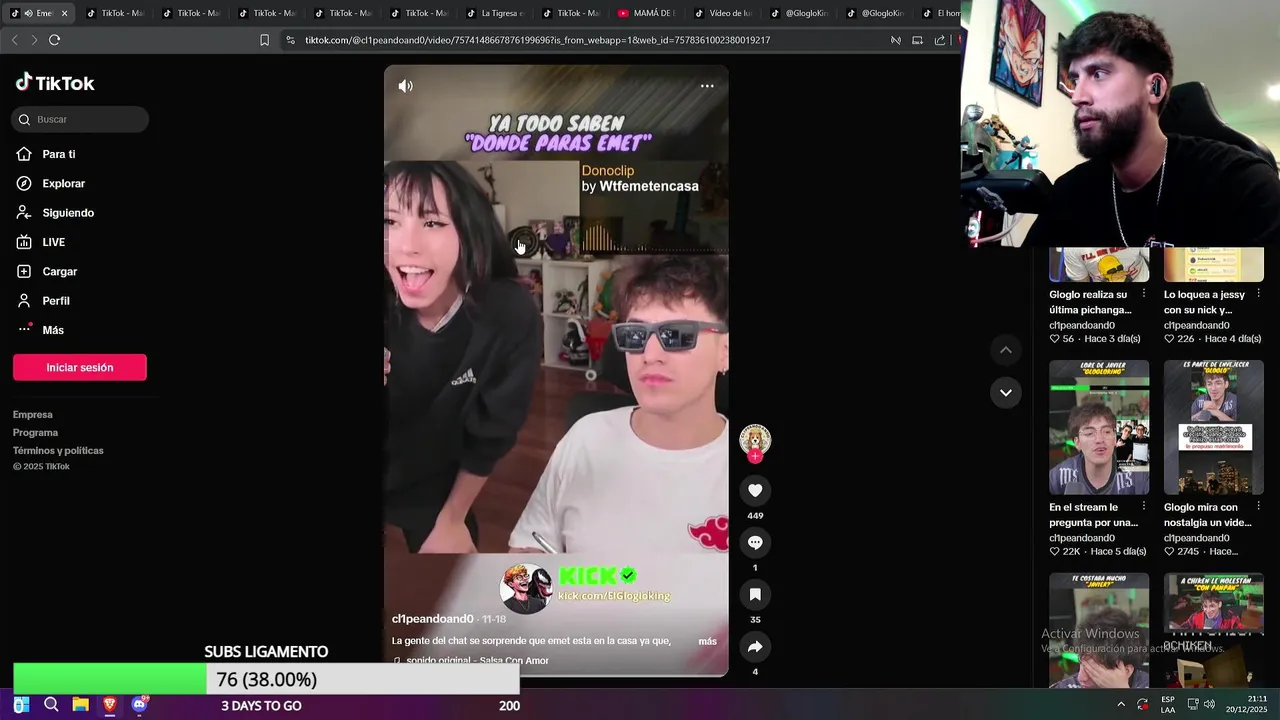Open 'Es parte de envejecer' video thumbnail
1280x720 pixels.
click(1213, 427)
